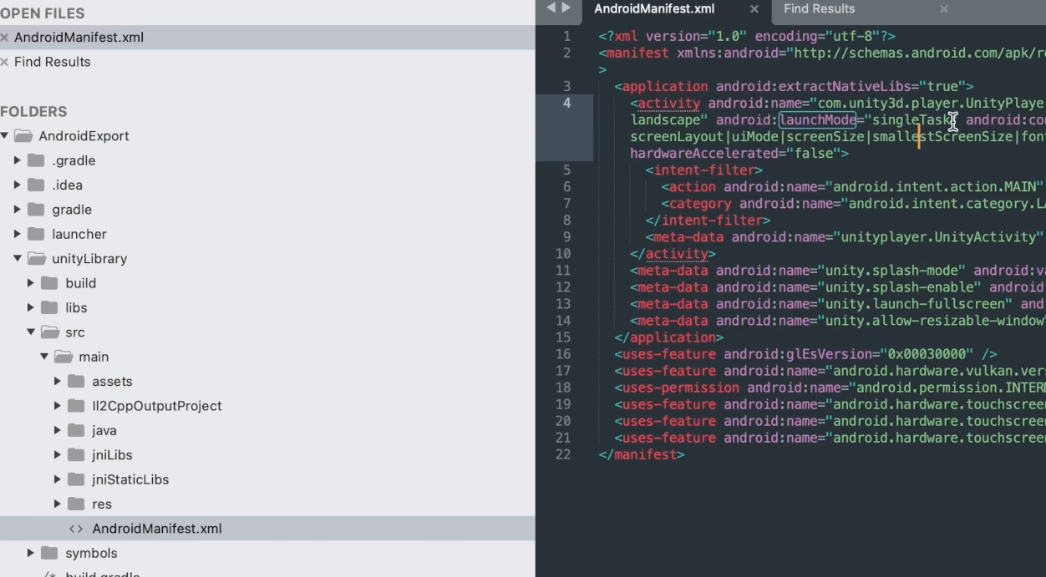Click the Il2CppOutputProject folder icon
This screenshot has height=577, width=1046.
coord(76,406)
